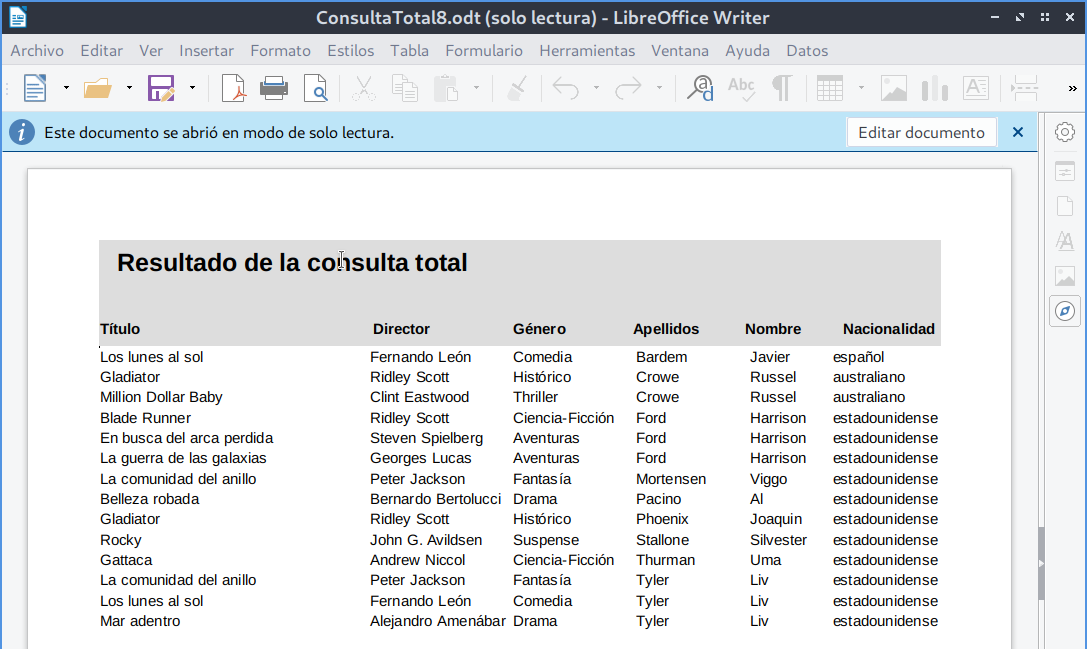The width and height of the screenshot is (1087, 649).
Task: Open sidebar settings gear menu
Action: [x=1065, y=133]
